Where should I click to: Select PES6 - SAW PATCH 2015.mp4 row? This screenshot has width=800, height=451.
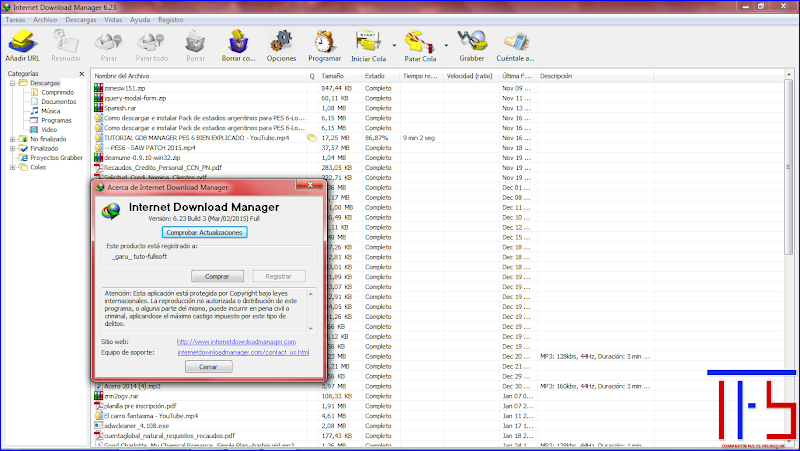149,148
